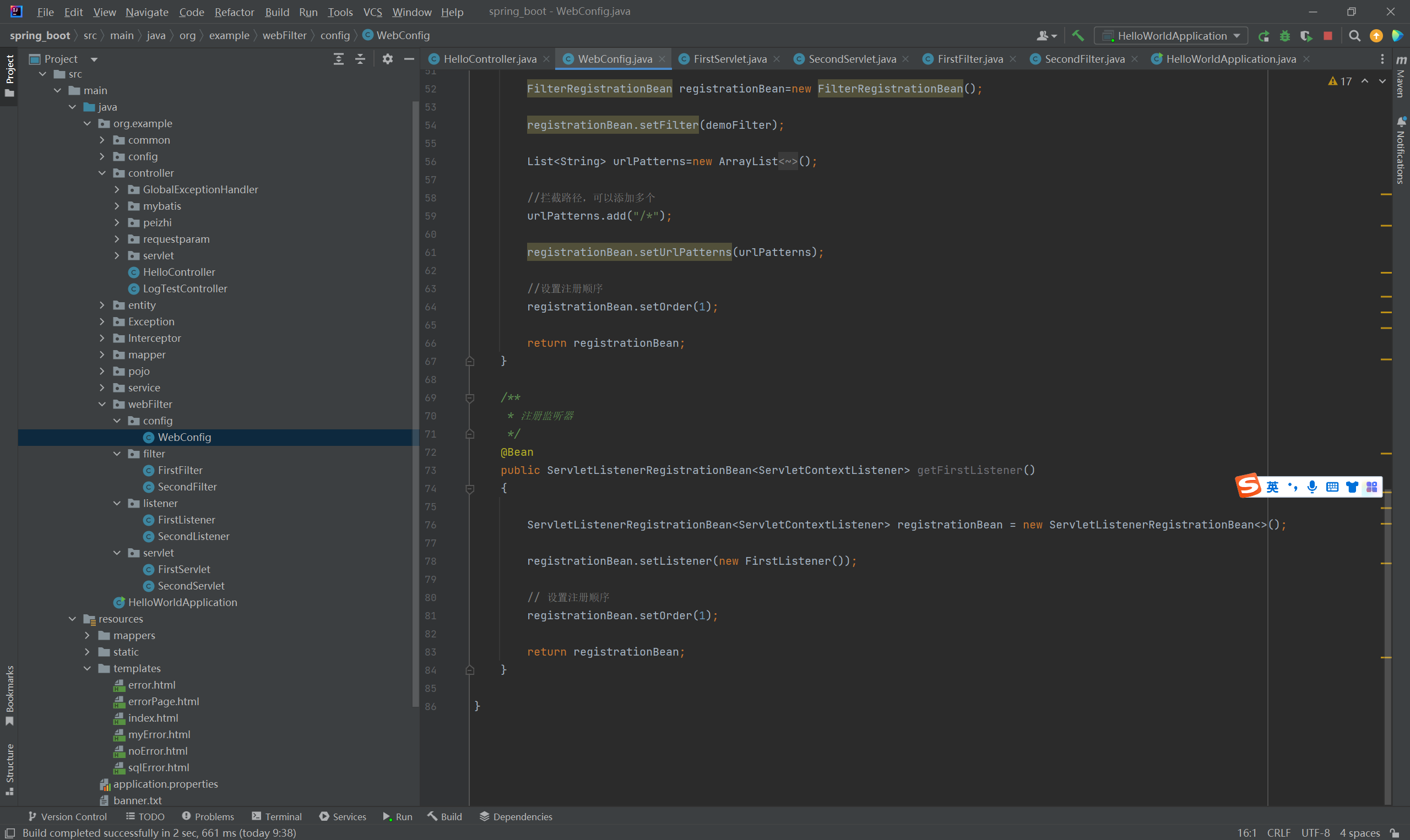Image resolution: width=1410 pixels, height=840 pixels.
Task: Collapse the controller folder in the project tree
Action: click(102, 173)
